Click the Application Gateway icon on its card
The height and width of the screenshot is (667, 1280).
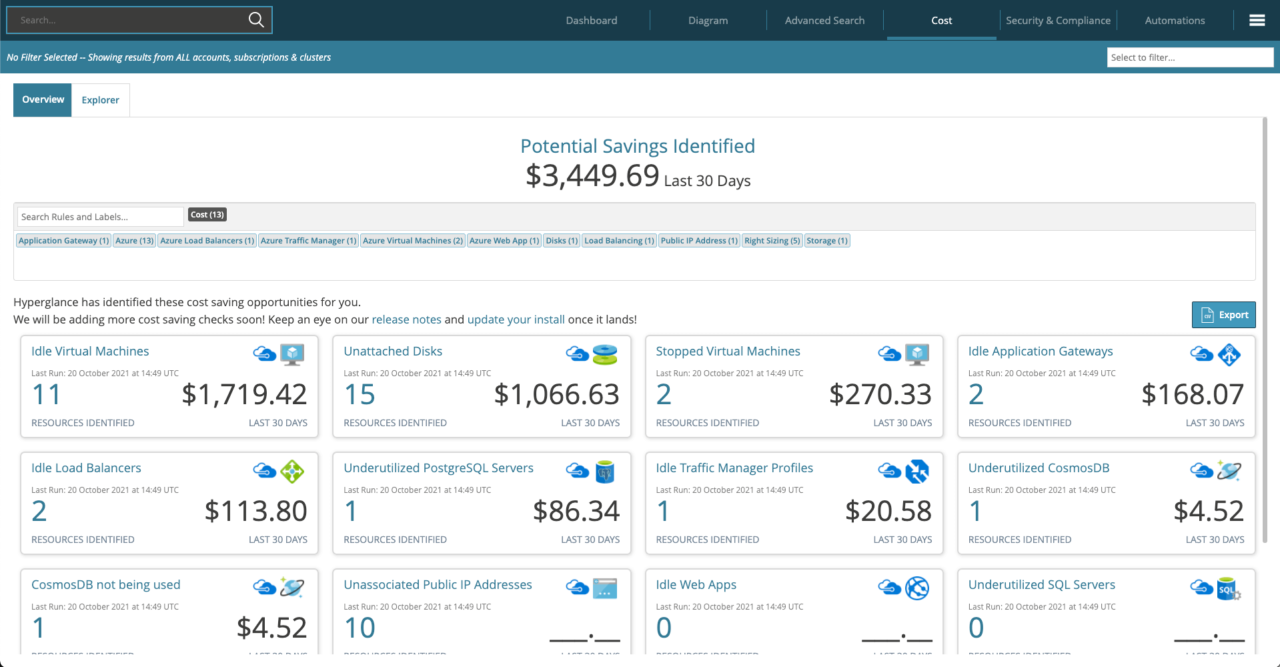point(1229,354)
